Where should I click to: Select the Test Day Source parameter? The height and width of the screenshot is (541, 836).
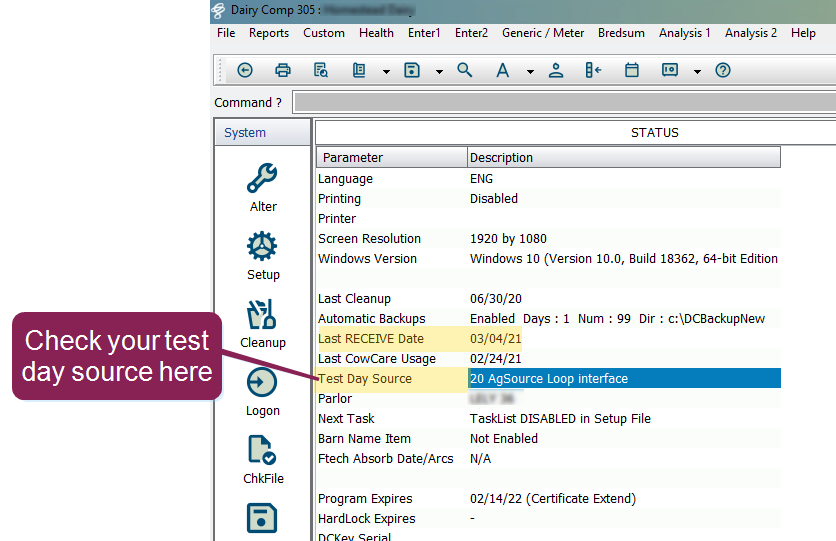click(x=365, y=379)
